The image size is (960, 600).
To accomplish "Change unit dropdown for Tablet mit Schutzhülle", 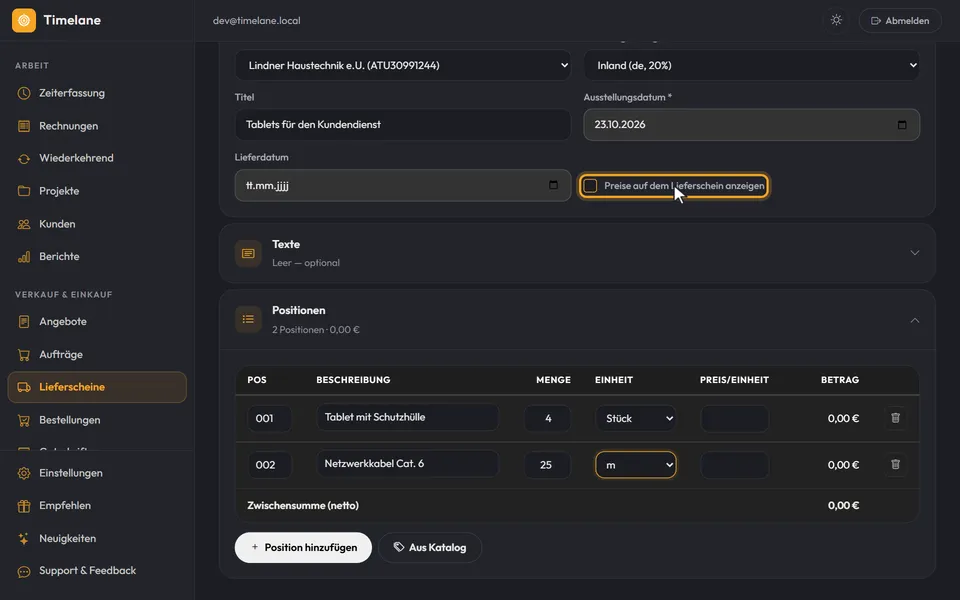I will point(636,418).
